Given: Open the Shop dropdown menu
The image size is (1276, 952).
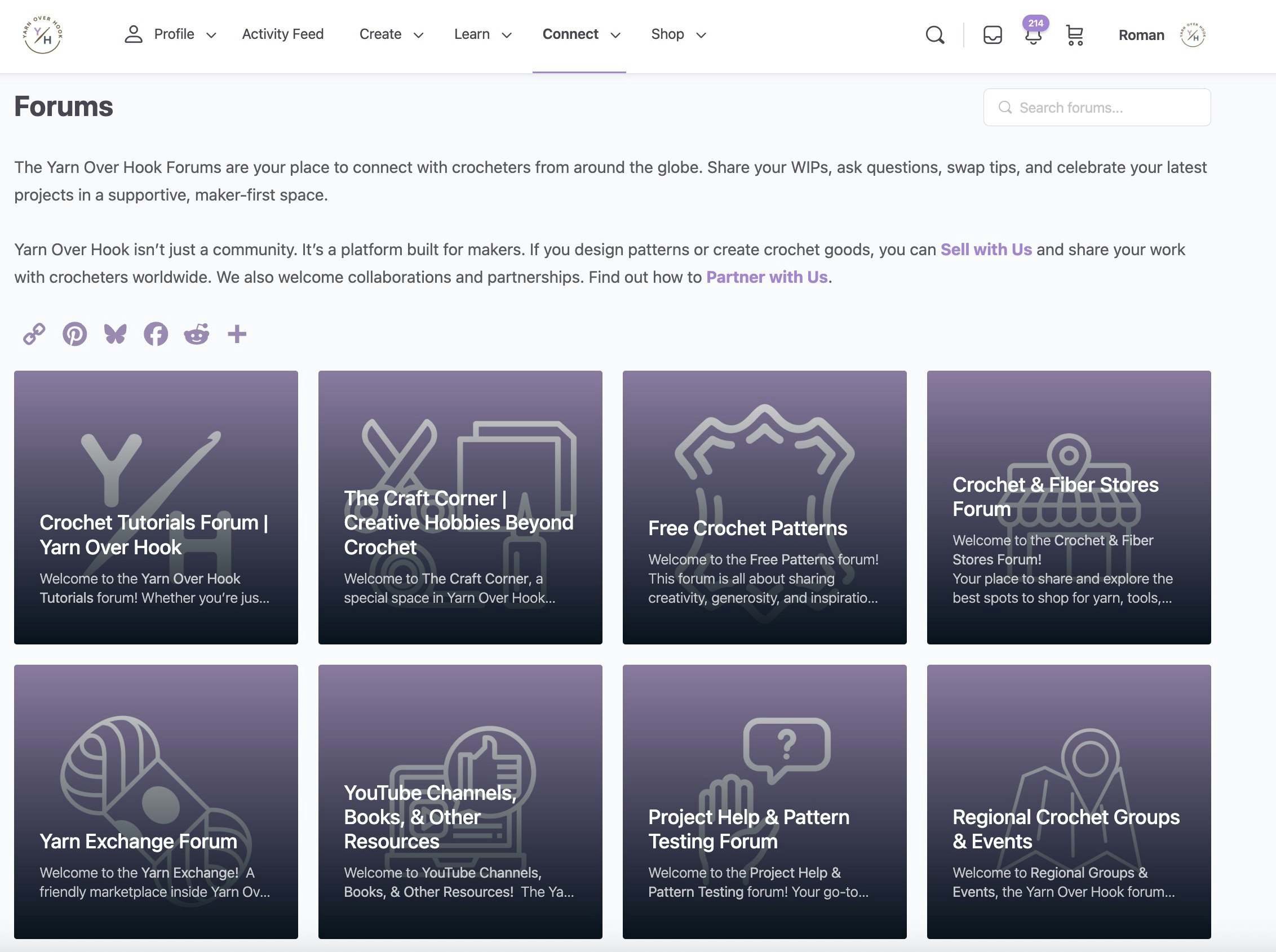Looking at the screenshot, I should click(678, 34).
